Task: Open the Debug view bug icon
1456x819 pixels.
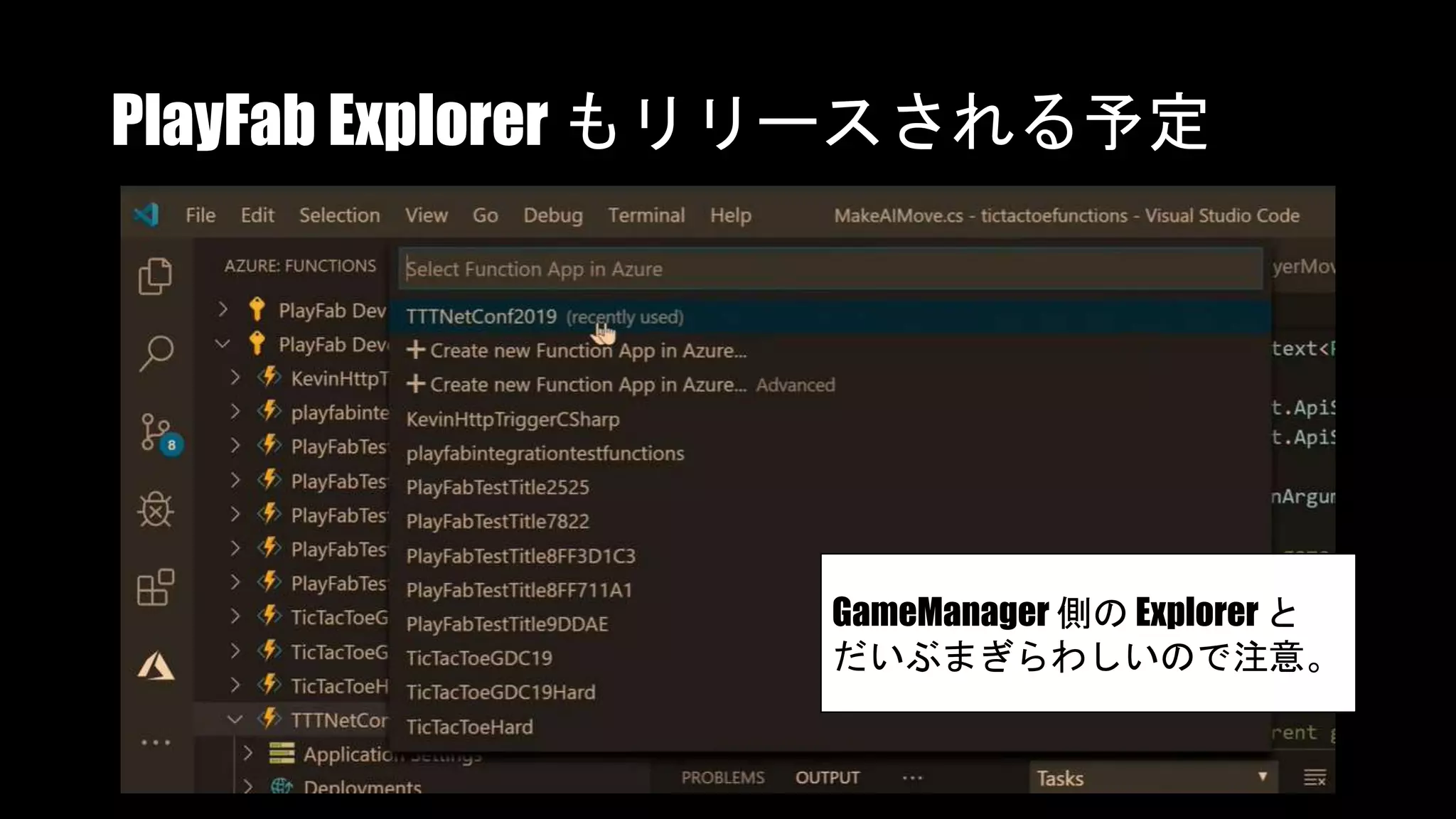Action: pyautogui.click(x=156, y=509)
